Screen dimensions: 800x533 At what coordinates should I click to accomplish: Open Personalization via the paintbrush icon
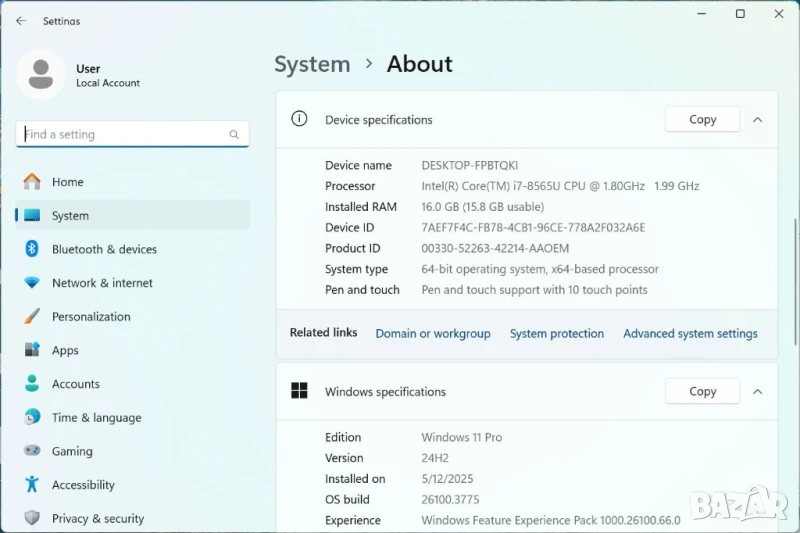point(32,316)
